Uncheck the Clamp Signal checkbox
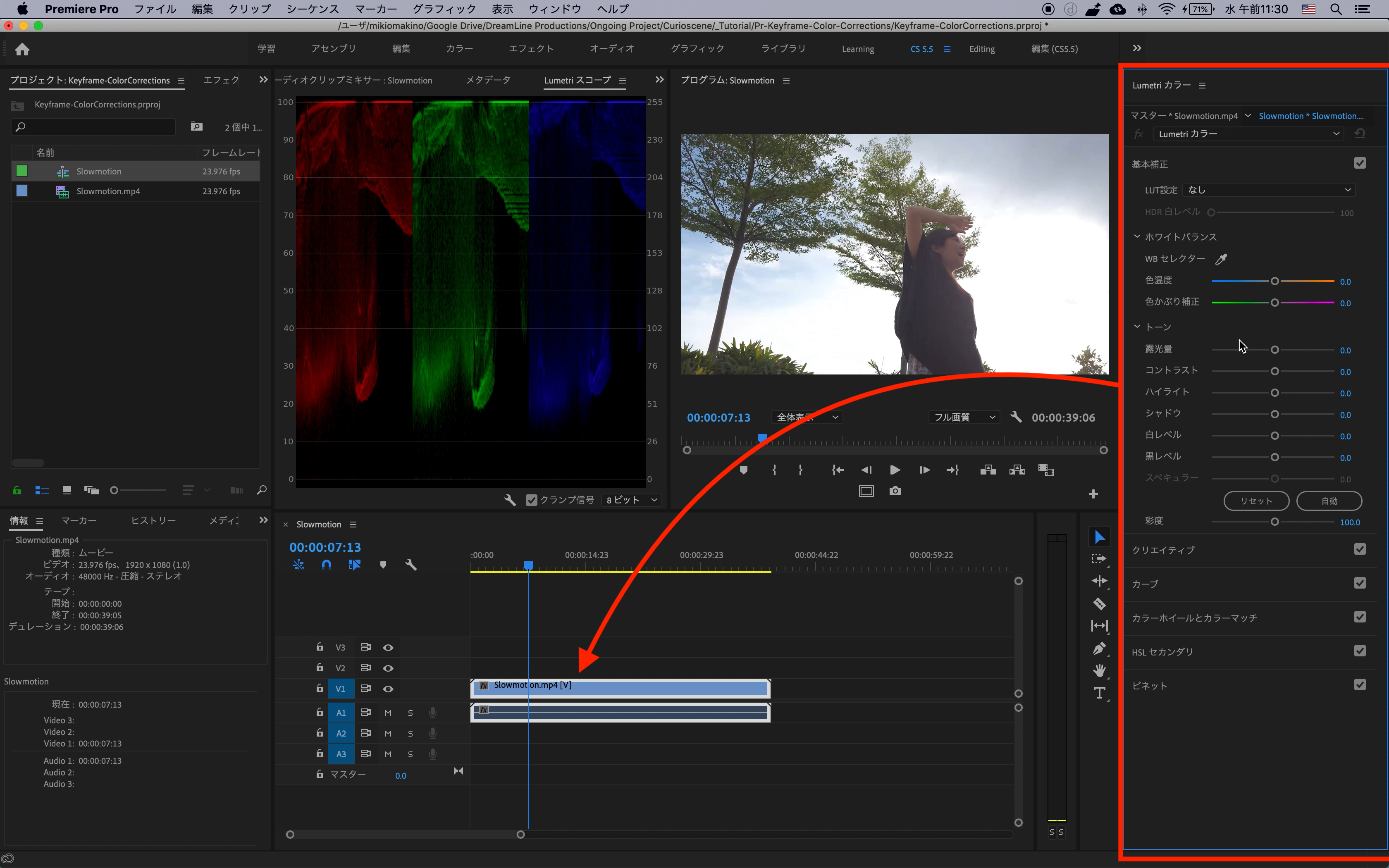Screen dimensions: 1389x868 (x=532, y=500)
